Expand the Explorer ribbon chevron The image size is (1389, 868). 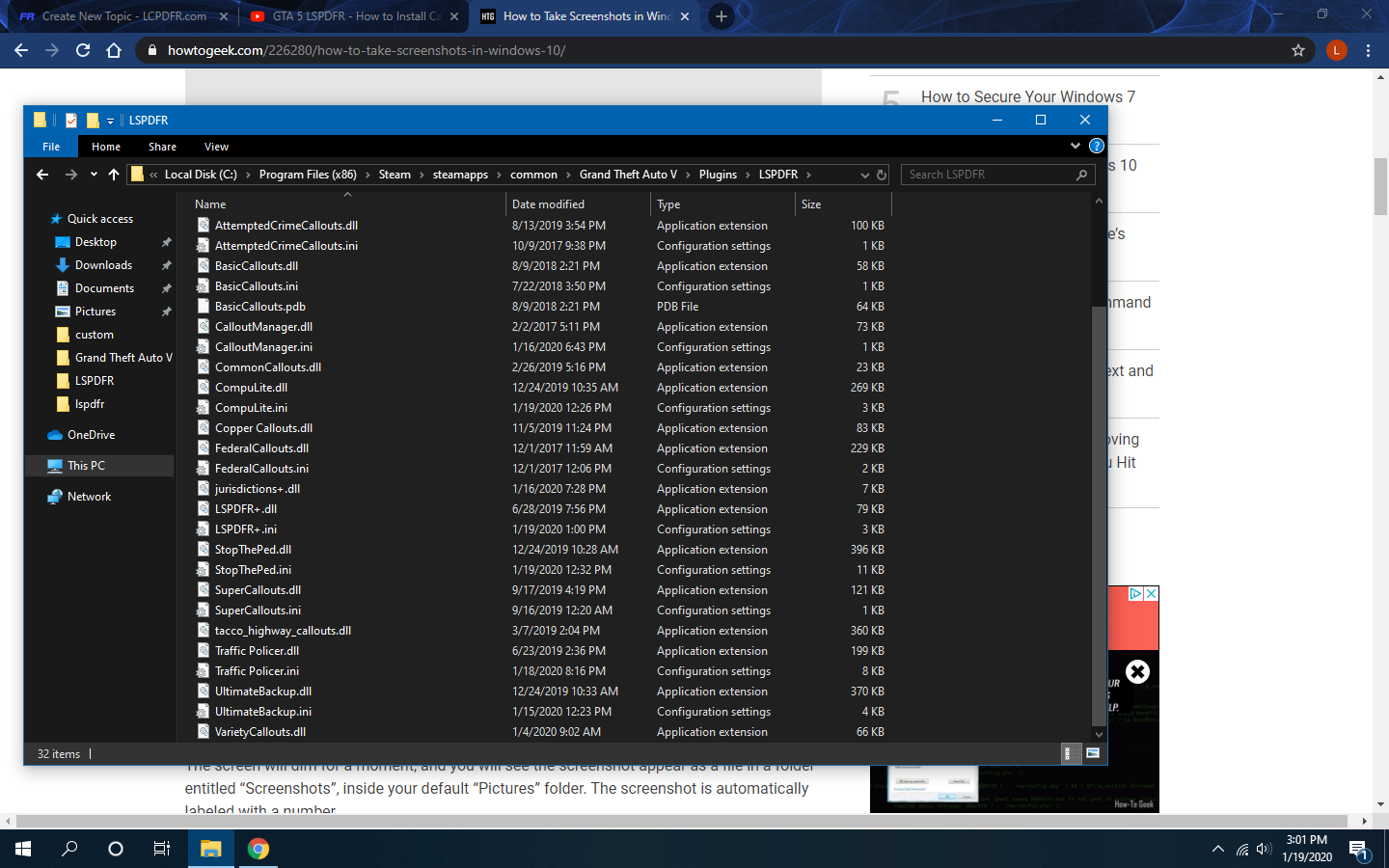(1076, 146)
